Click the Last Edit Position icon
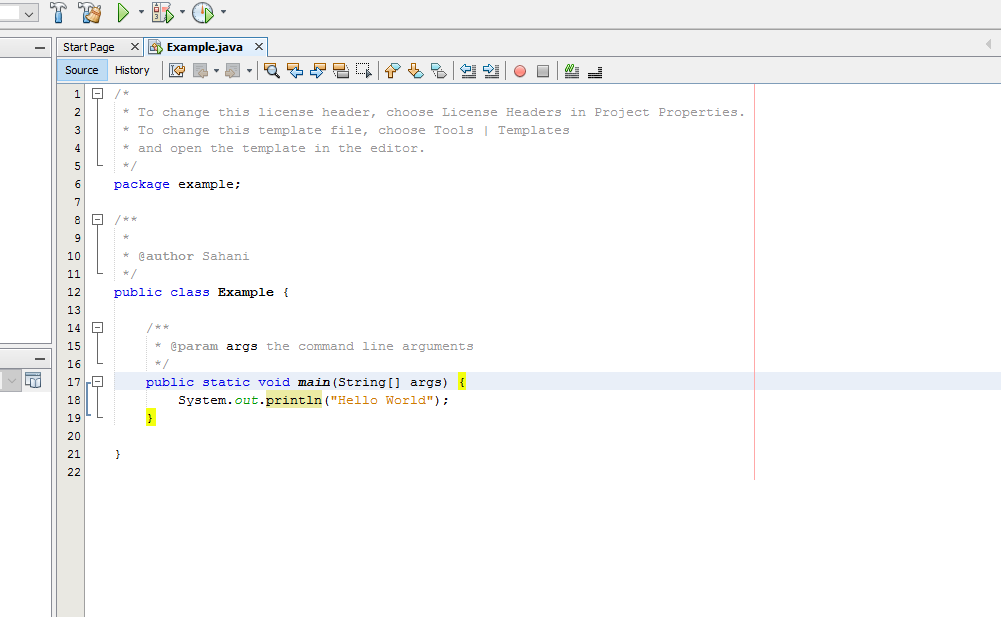The image size is (1001, 617). pyautogui.click(x=177, y=70)
